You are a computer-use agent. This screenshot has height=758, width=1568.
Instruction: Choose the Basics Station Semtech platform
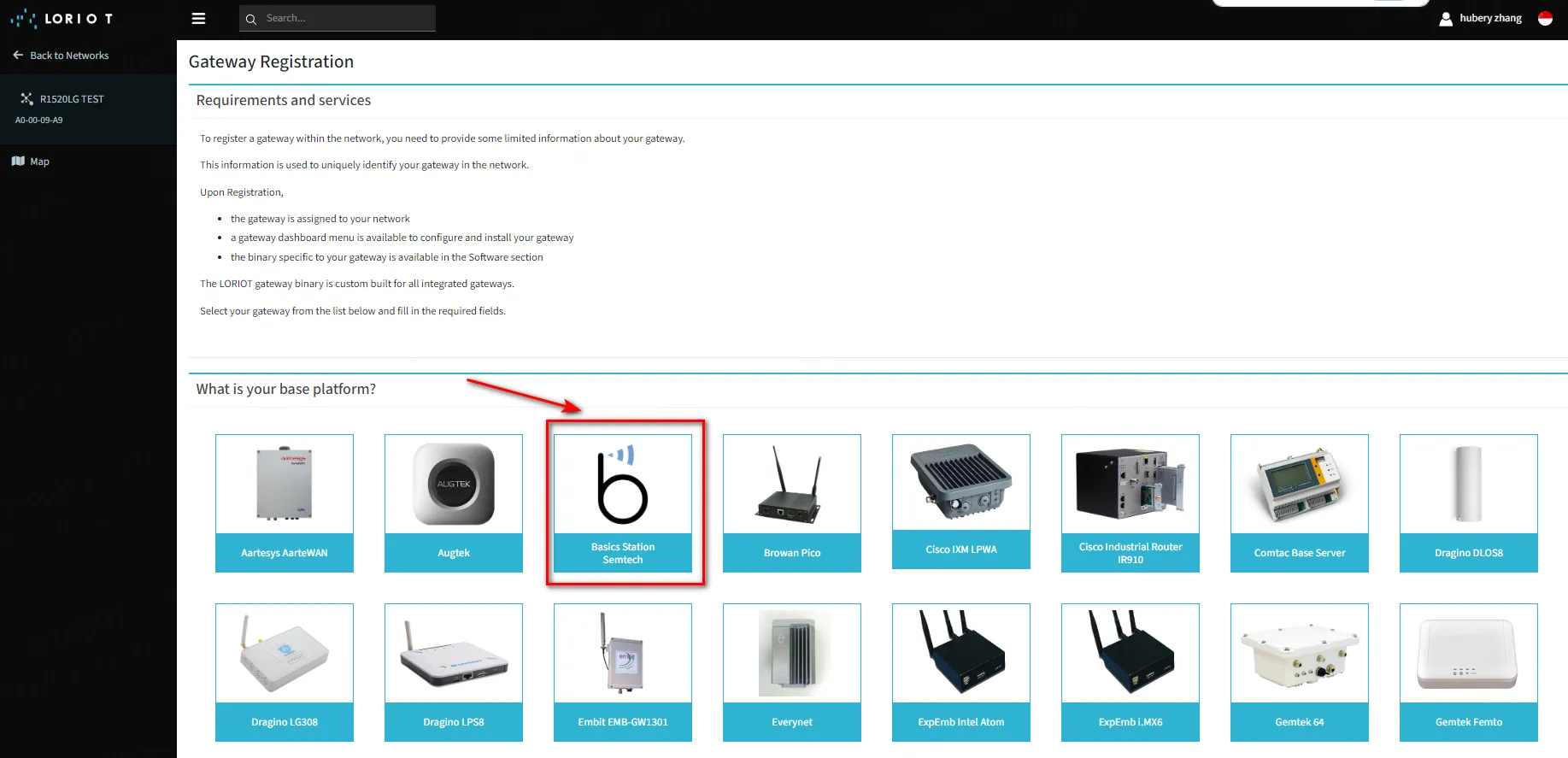click(x=623, y=502)
